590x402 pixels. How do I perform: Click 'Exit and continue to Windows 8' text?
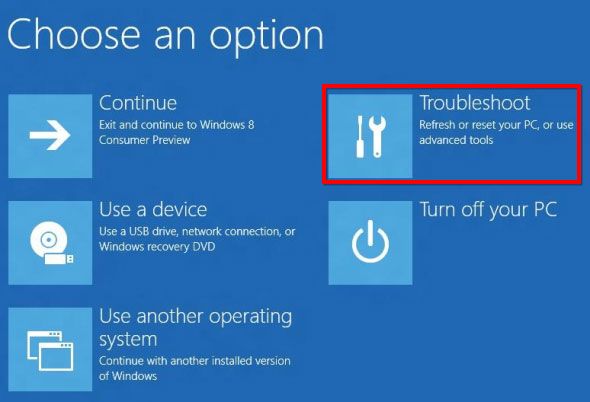(177, 125)
